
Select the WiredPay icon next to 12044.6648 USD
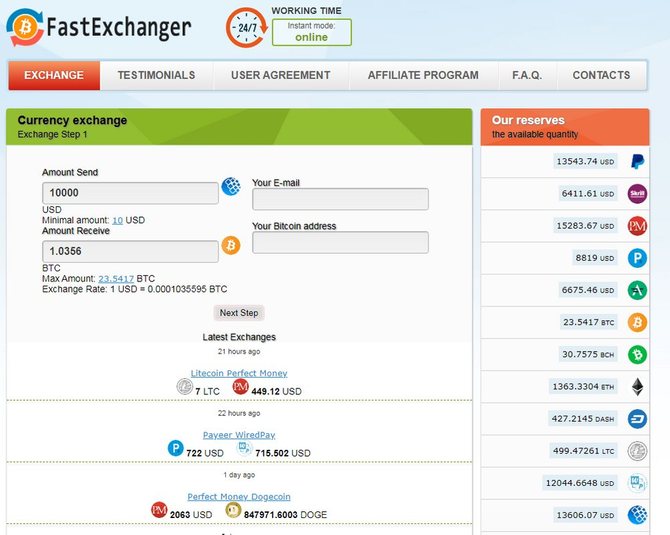coord(637,483)
